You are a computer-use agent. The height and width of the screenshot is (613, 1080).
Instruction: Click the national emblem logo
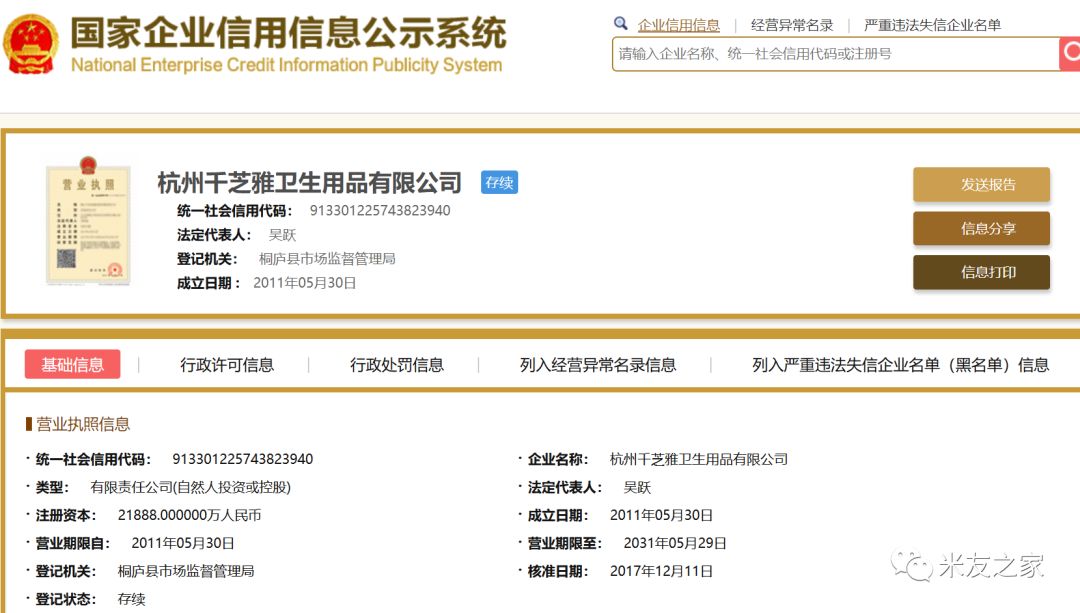point(30,44)
